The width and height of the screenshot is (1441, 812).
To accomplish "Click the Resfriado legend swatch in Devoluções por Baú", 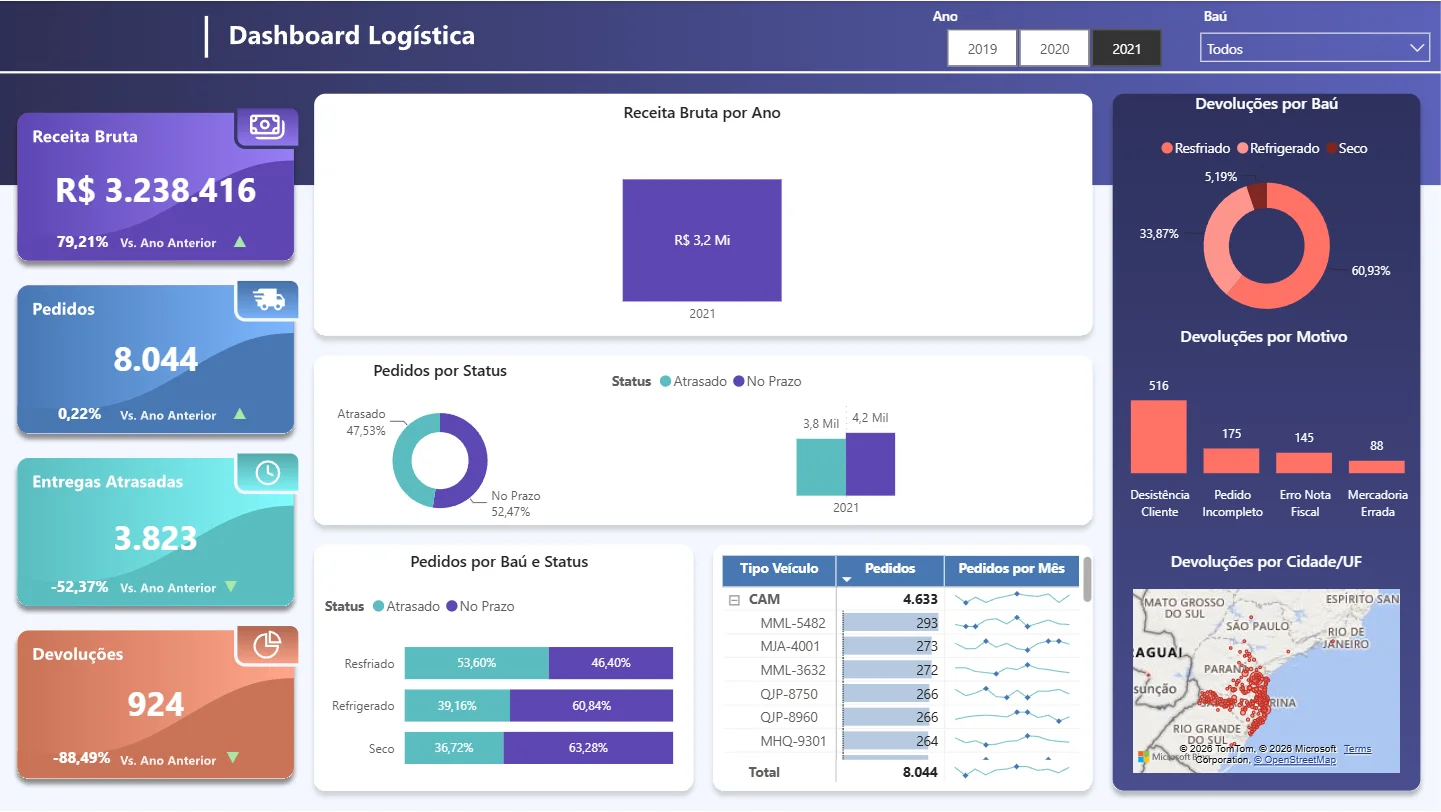I will pos(1167,148).
